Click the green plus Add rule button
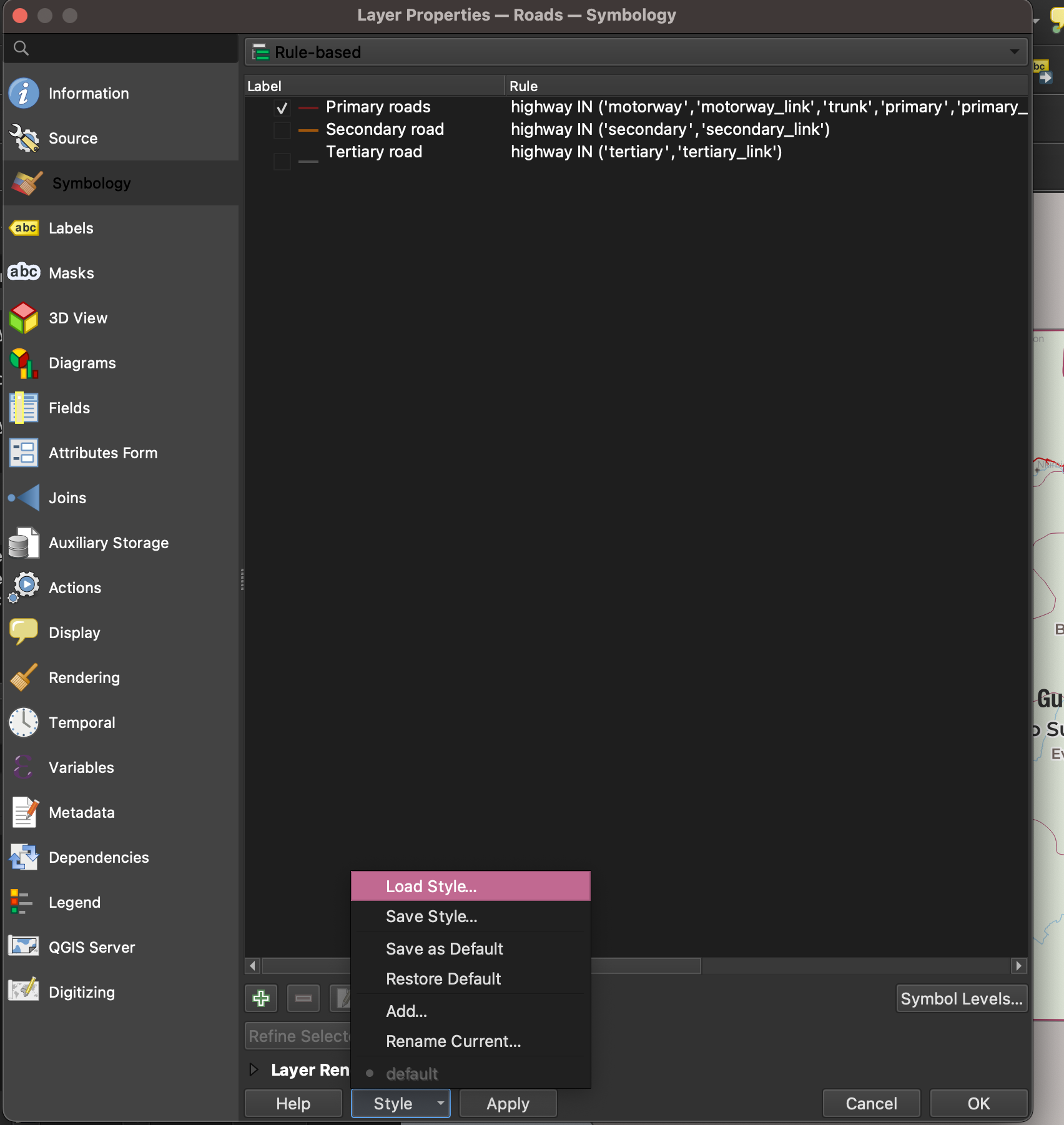The image size is (1064, 1125). 261,998
